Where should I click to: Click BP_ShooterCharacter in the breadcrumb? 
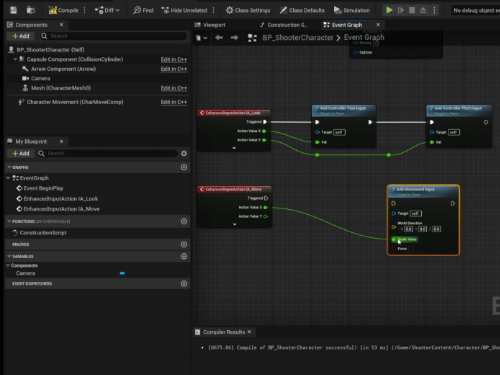click(298, 38)
